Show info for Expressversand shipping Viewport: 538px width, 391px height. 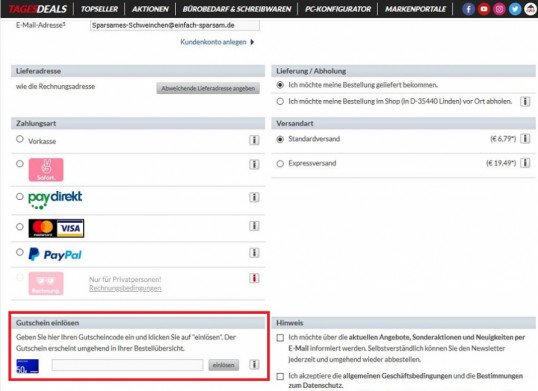(525, 163)
